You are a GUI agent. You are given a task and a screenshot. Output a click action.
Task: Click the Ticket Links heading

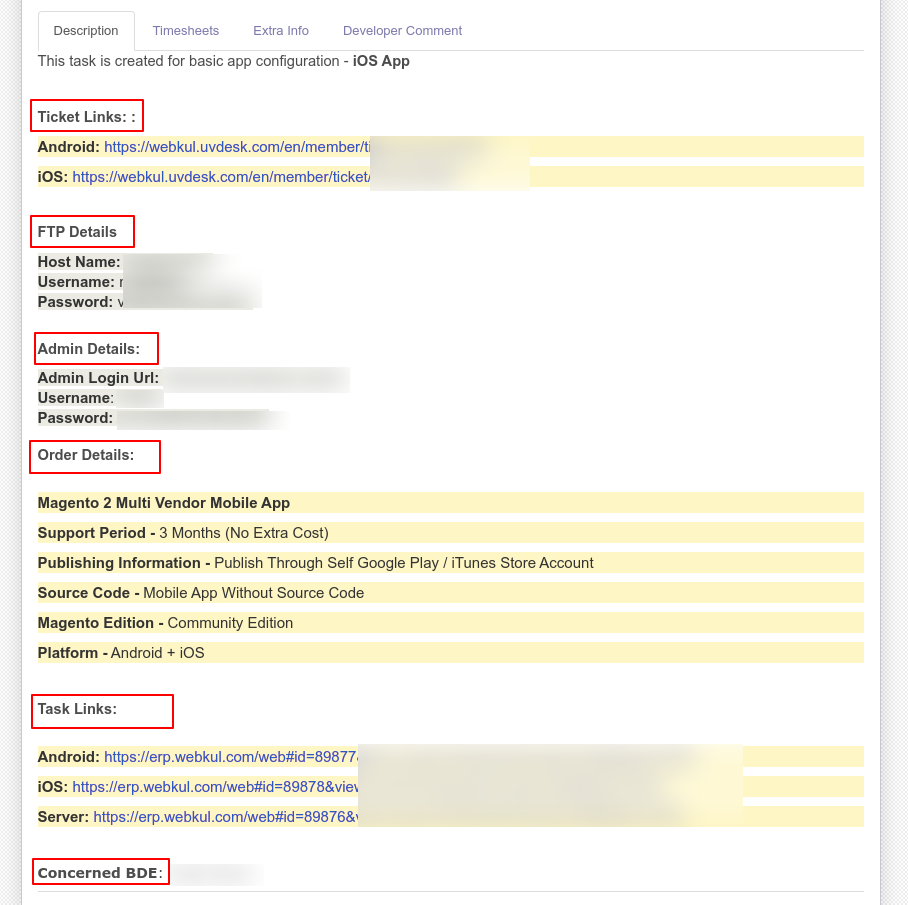(86, 117)
